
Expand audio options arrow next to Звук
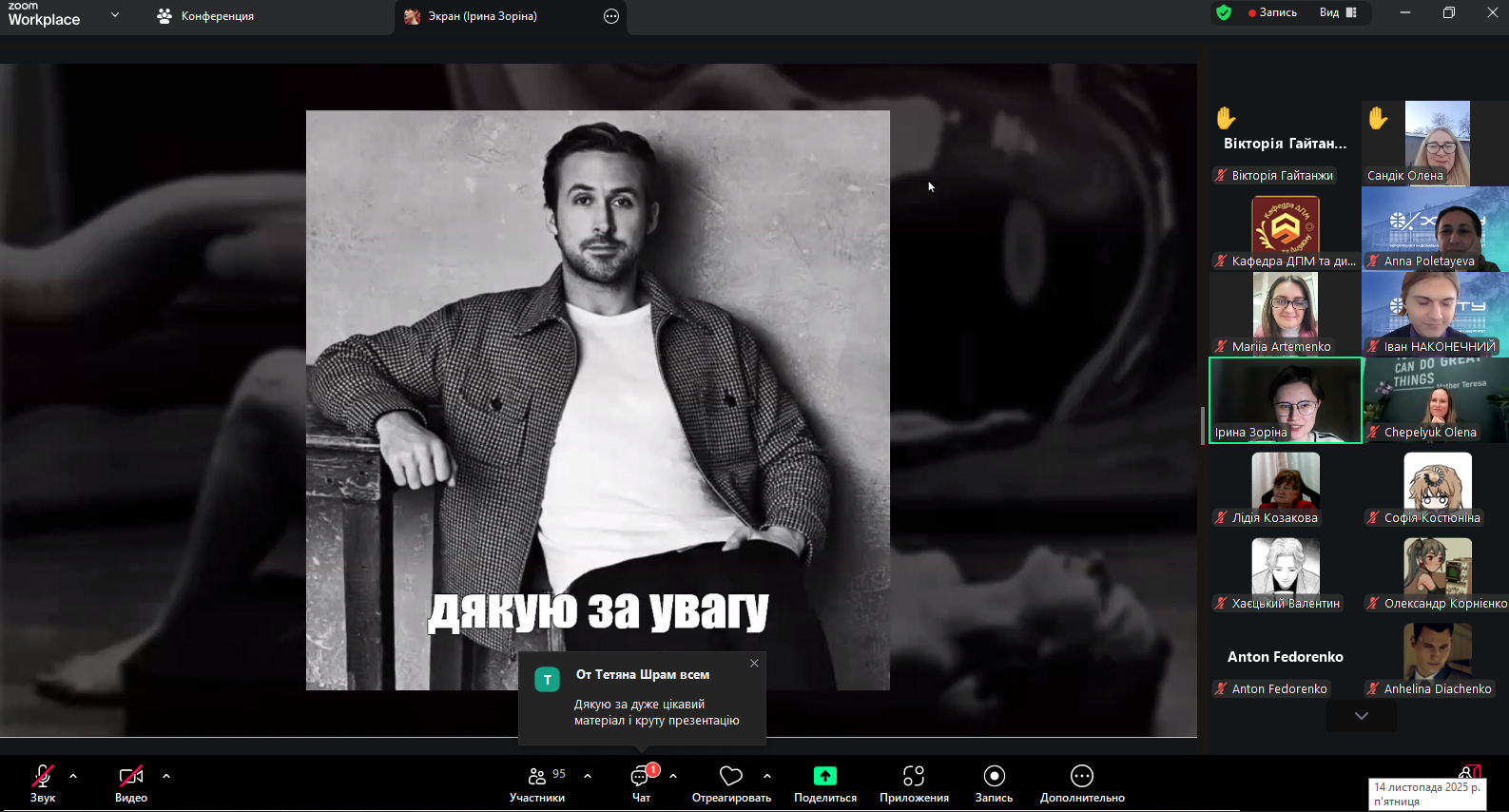pyautogui.click(x=73, y=776)
